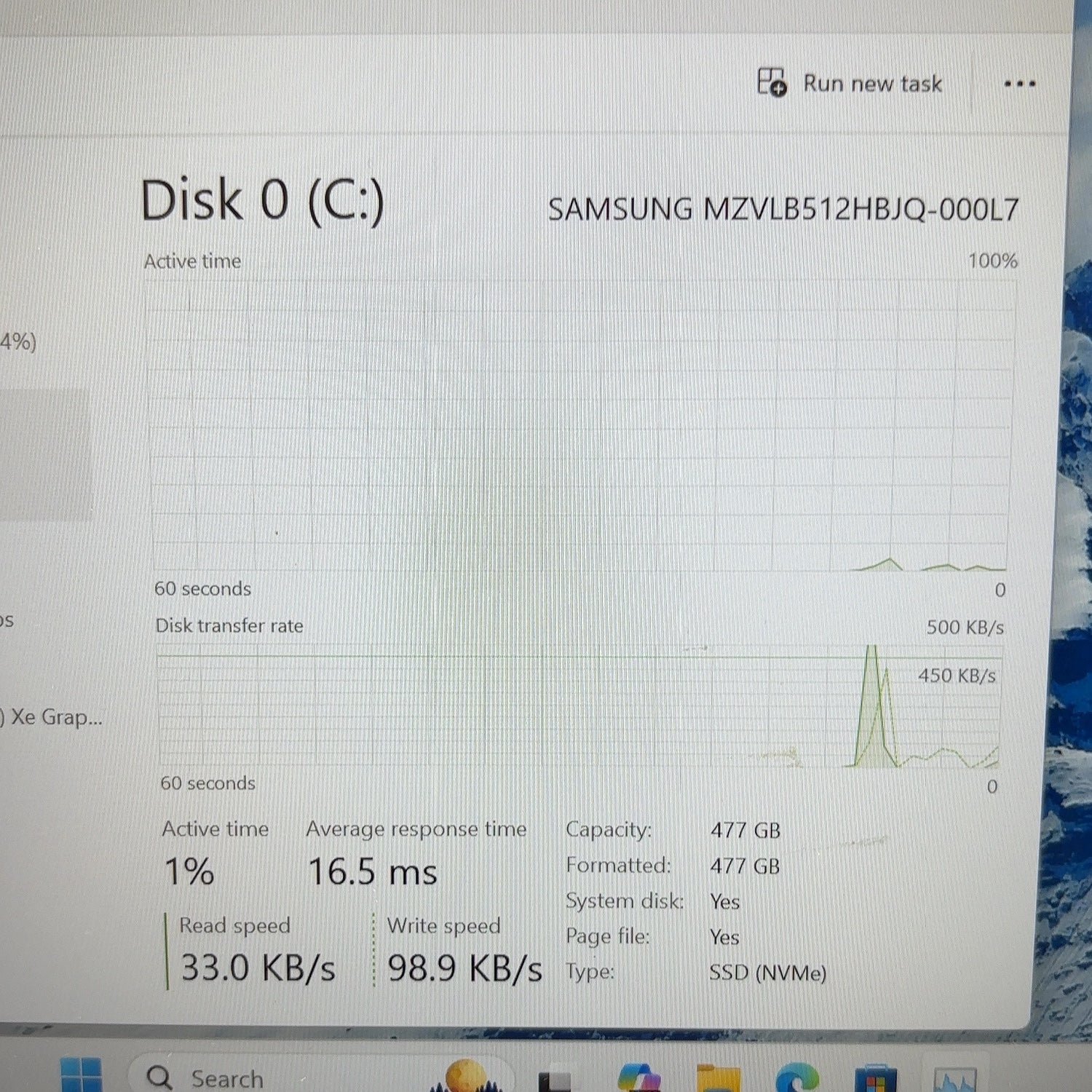Launch Copilot from the taskbar

639,1077
